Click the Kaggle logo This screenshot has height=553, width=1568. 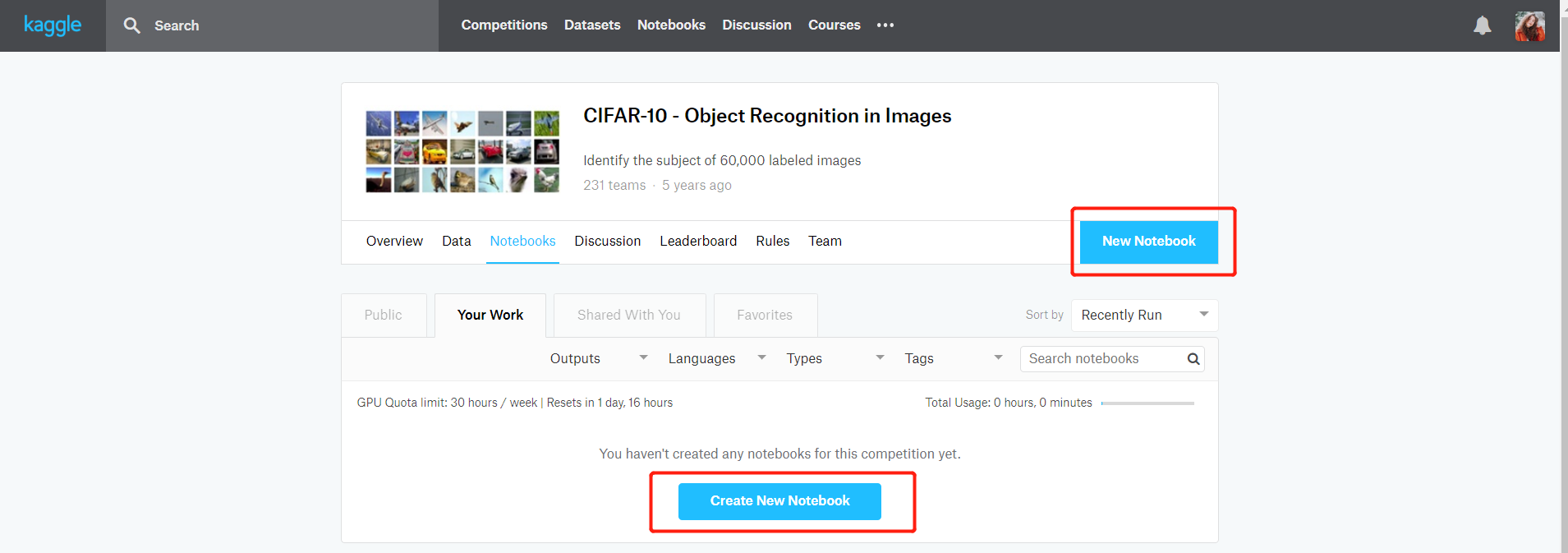(x=53, y=25)
